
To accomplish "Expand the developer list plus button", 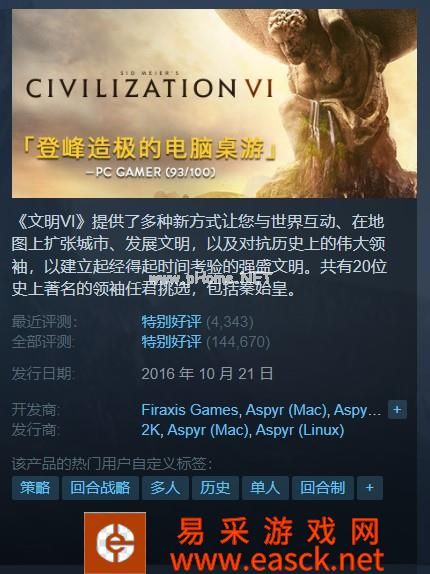I will tap(397, 410).
